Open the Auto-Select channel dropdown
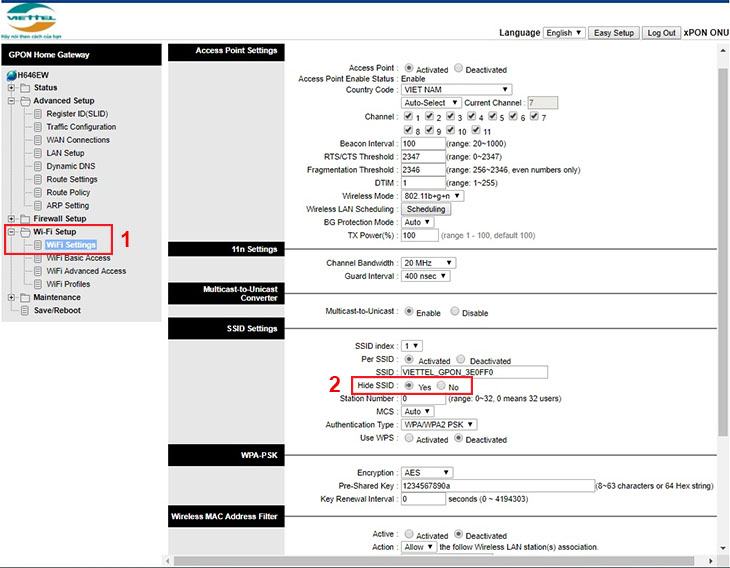The image size is (730, 568). click(x=431, y=102)
